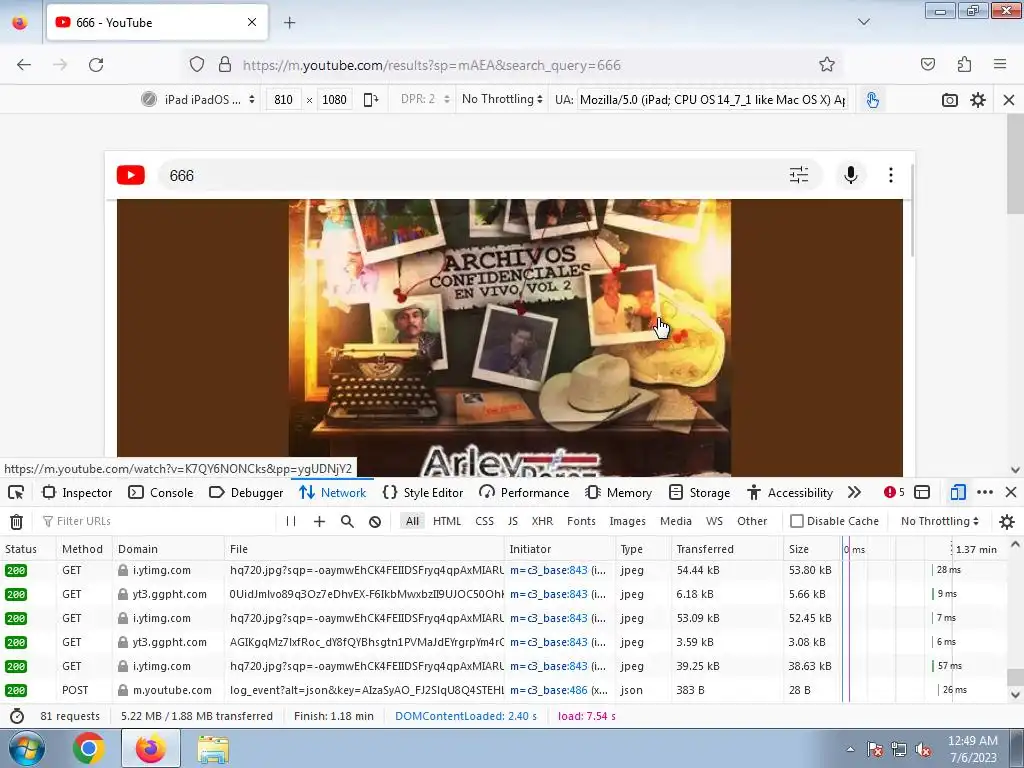The width and height of the screenshot is (1024, 768).
Task: Click the YouTube logo icon
Action: (131, 175)
